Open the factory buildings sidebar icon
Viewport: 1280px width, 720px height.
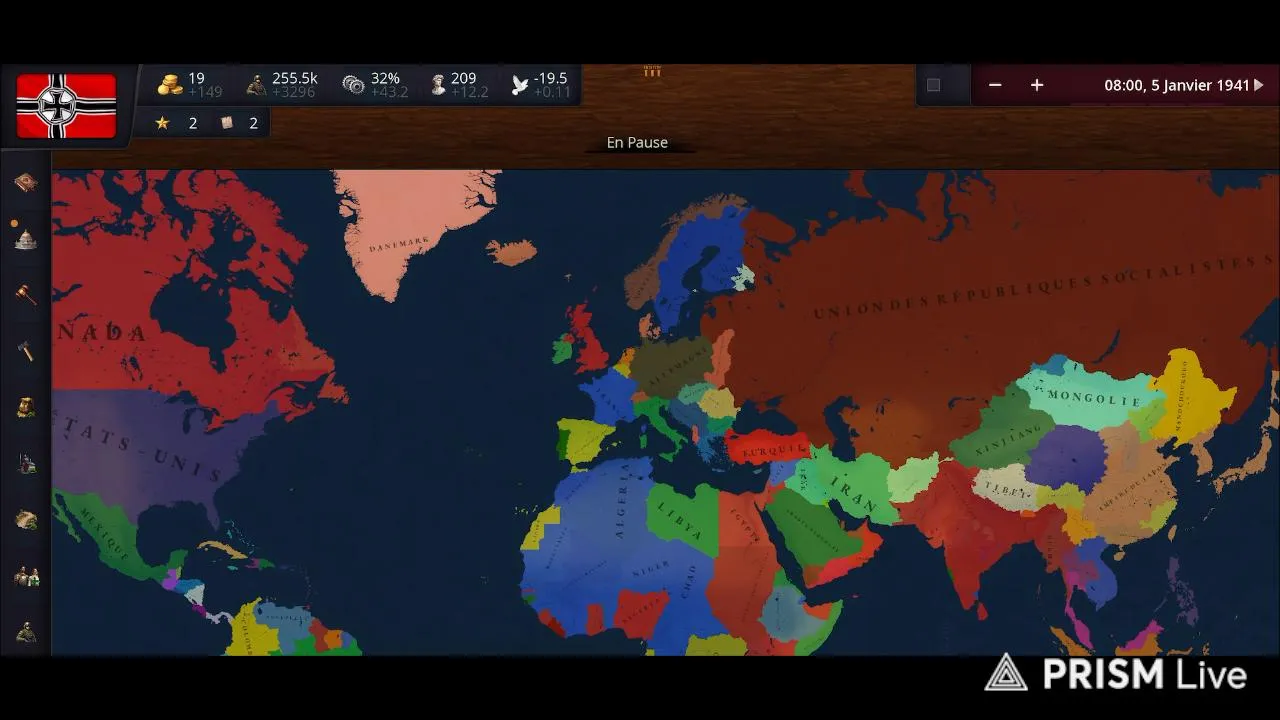[26, 463]
